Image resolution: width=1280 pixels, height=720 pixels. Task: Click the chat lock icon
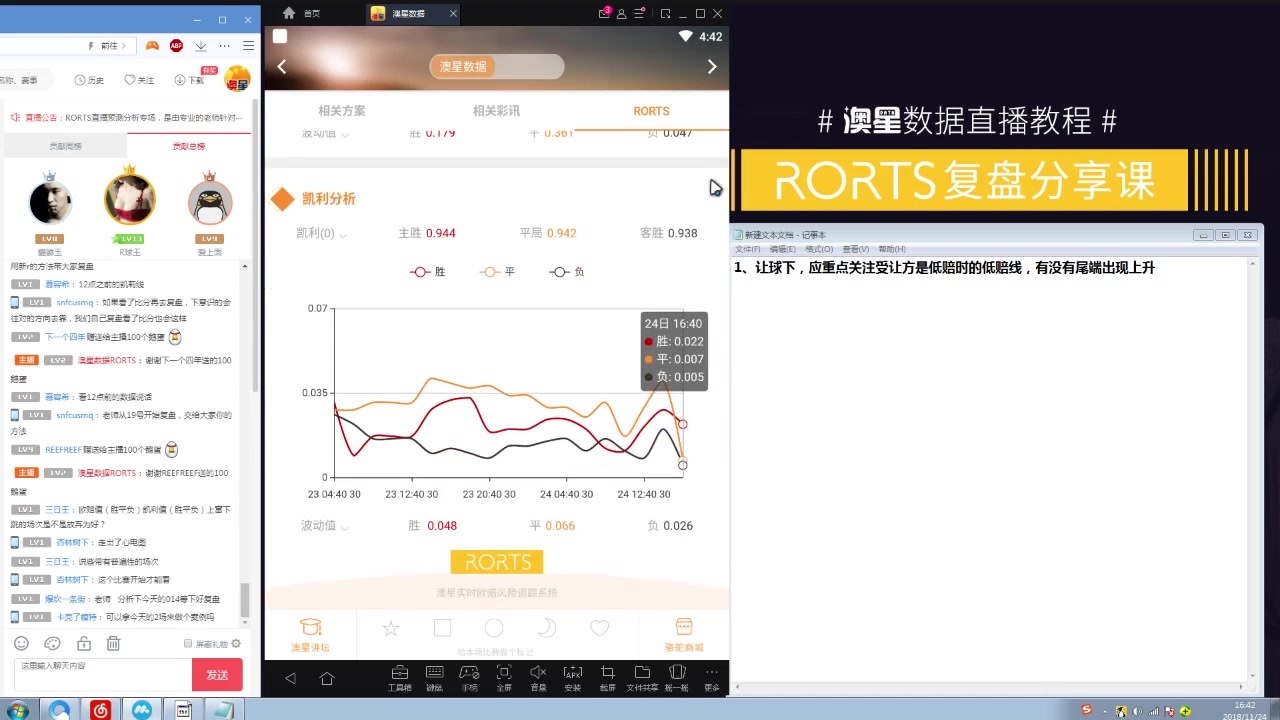84,643
